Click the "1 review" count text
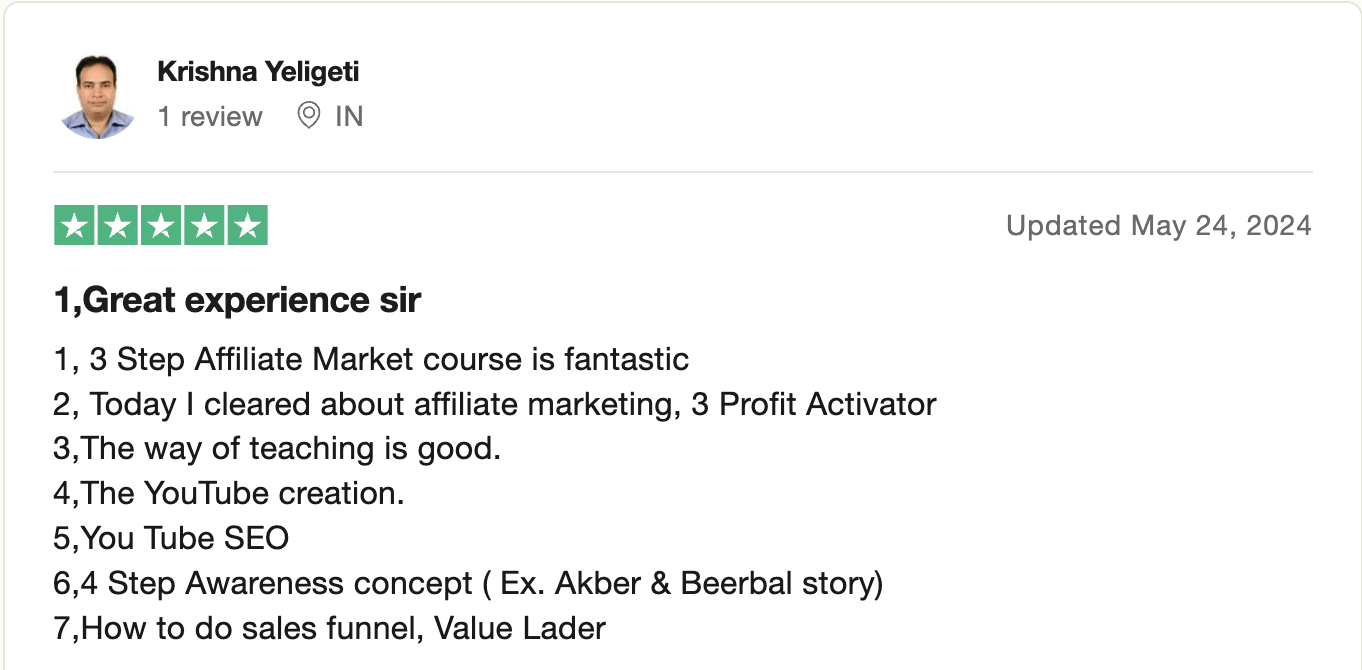Screen dimensions: 1362x670 pos(210,117)
